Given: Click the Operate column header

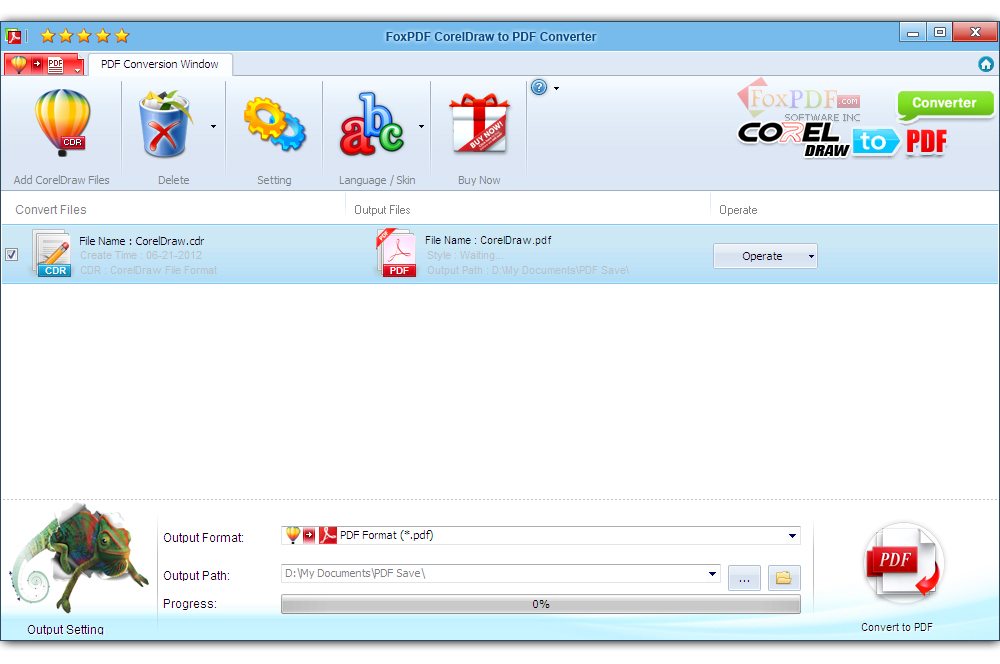Looking at the screenshot, I should [x=738, y=210].
